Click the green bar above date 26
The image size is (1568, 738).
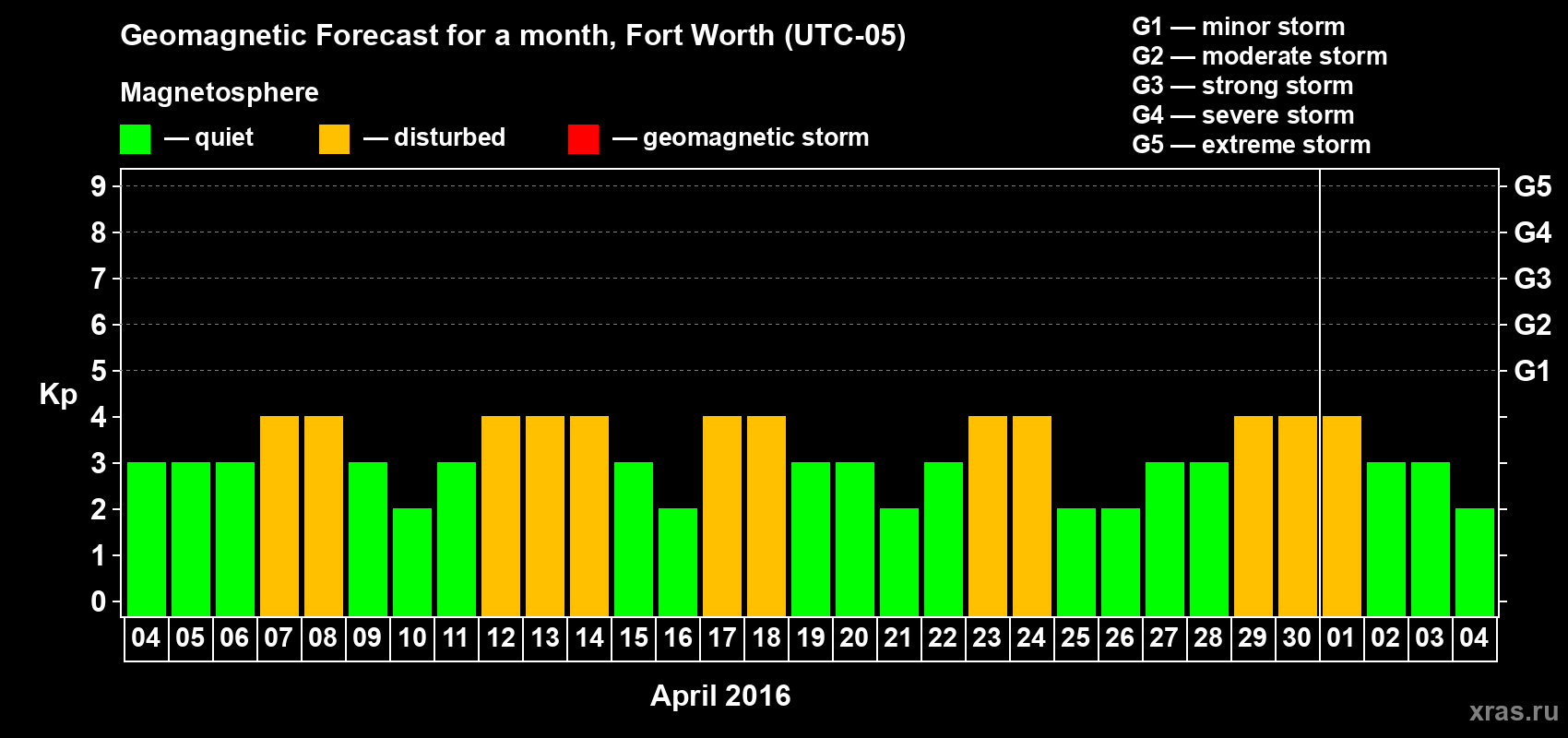coord(1121,562)
